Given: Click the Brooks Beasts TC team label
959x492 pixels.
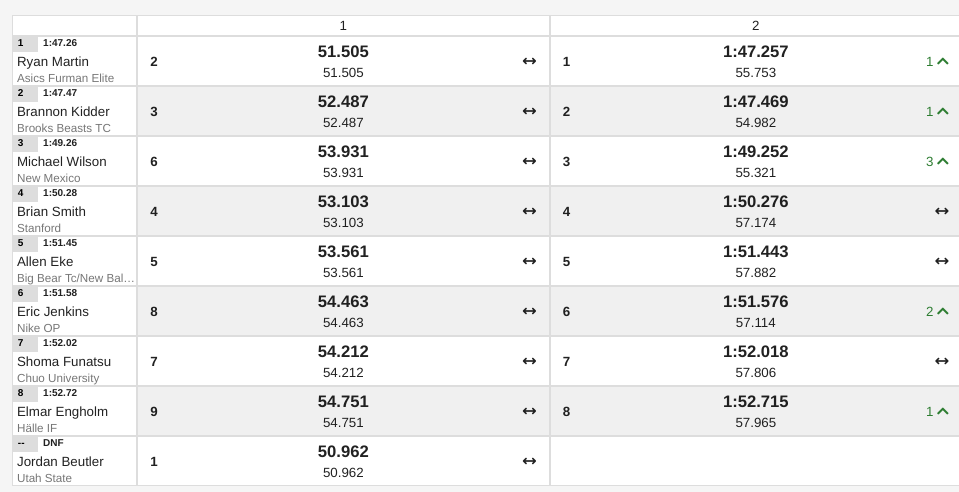Looking at the screenshot, I should pos(64,129).
